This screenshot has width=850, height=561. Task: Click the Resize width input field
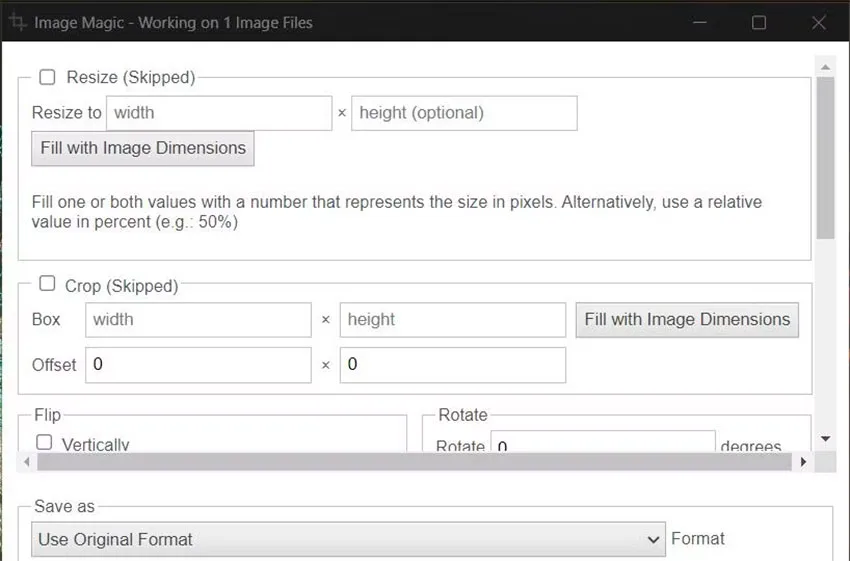pos(219,113)
